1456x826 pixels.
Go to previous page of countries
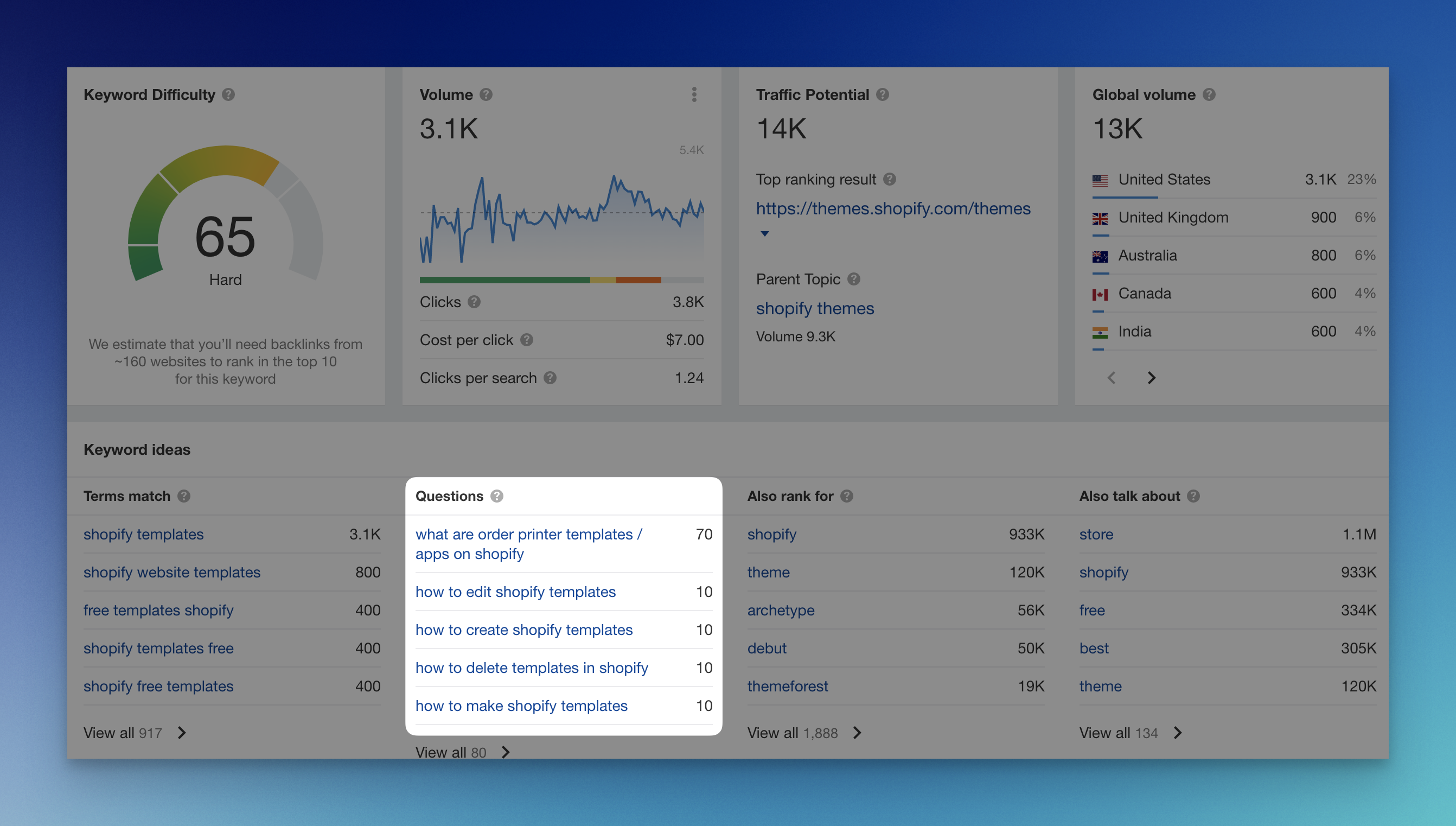click(x=1112, y=378)
